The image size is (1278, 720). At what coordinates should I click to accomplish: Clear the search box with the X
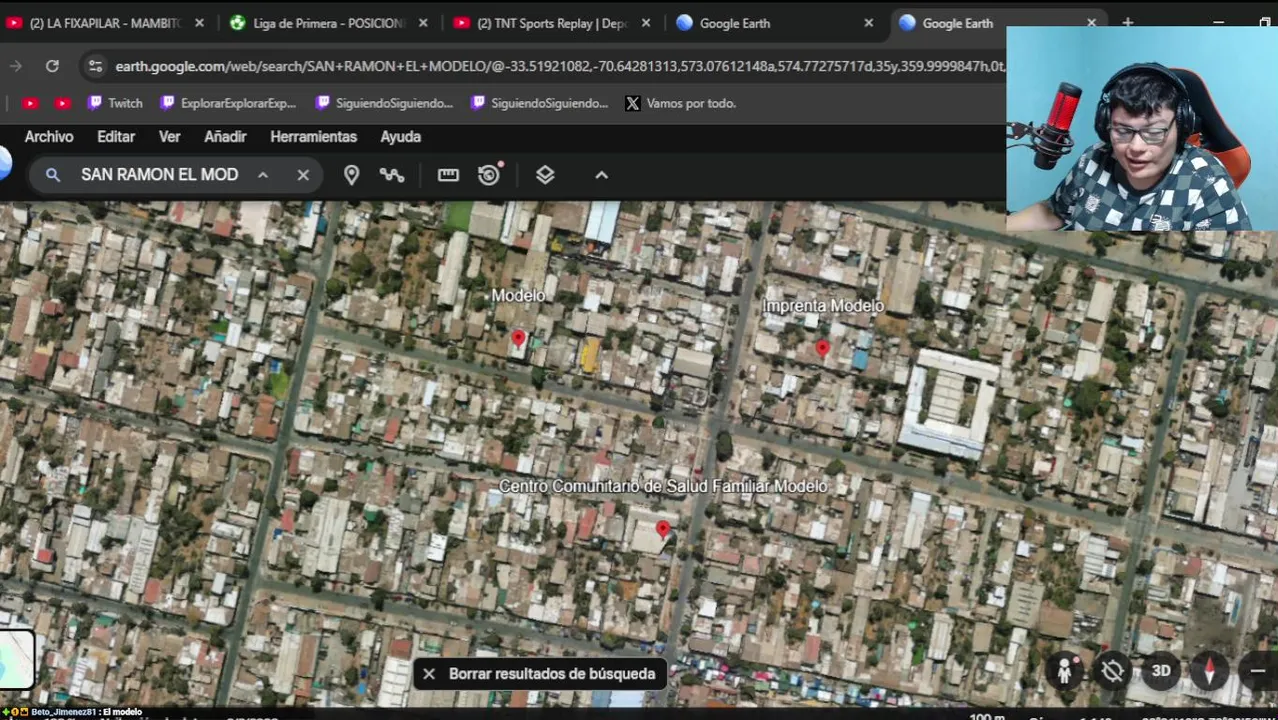point(303,175)
